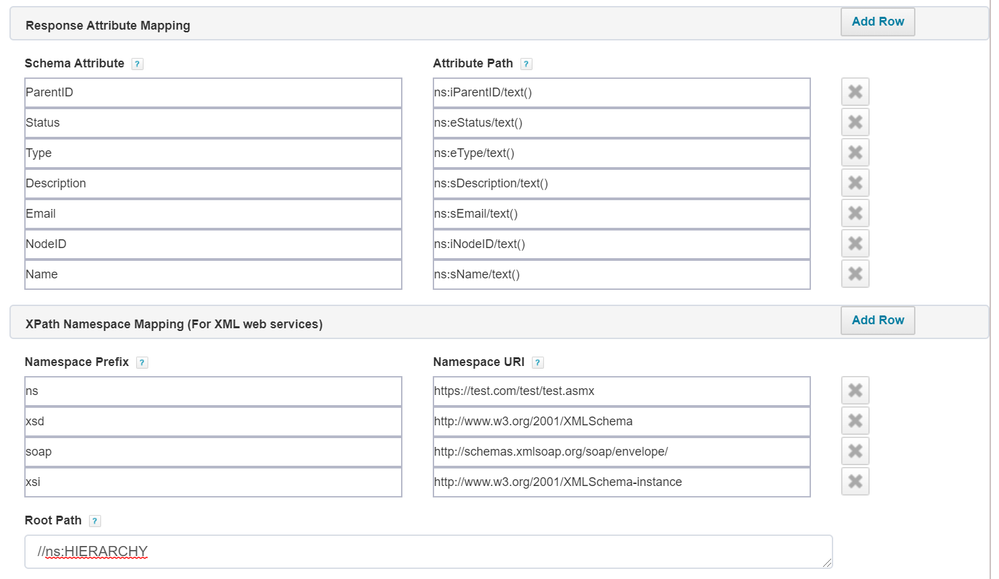Select the https://test.com/test/test.asmx URI field
The width and height of the screenshot is (999, 579).
point(621,391)
